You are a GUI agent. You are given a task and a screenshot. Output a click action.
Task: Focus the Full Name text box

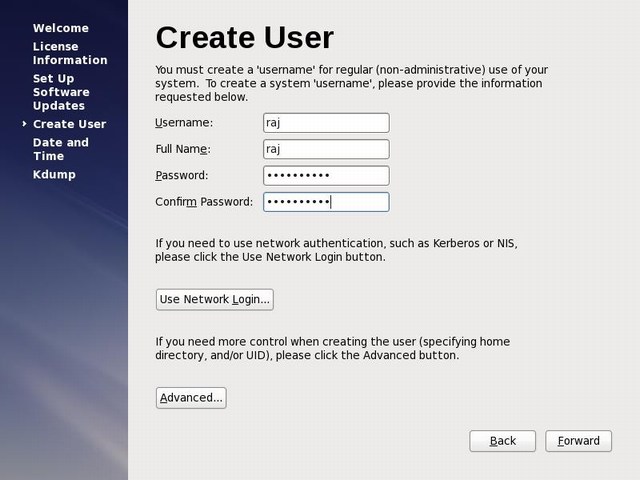click(326, 149)
